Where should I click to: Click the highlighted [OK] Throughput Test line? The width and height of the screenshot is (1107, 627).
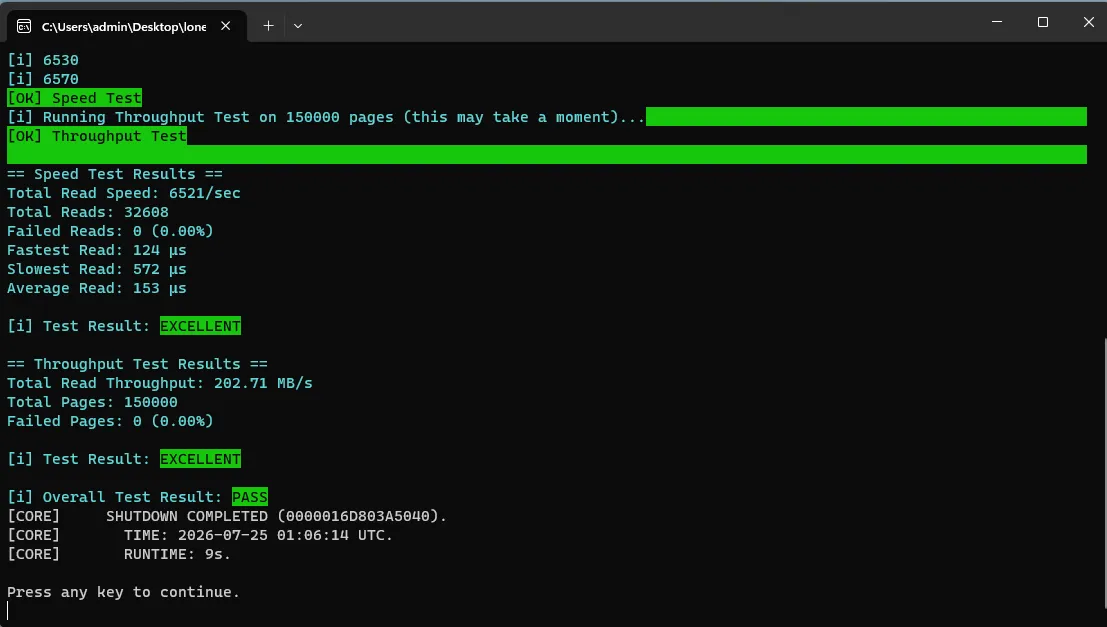[97, 136]
